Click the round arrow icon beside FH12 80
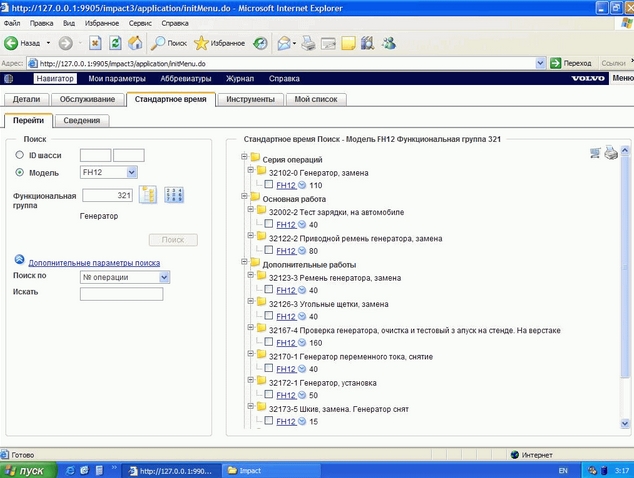 302,251
